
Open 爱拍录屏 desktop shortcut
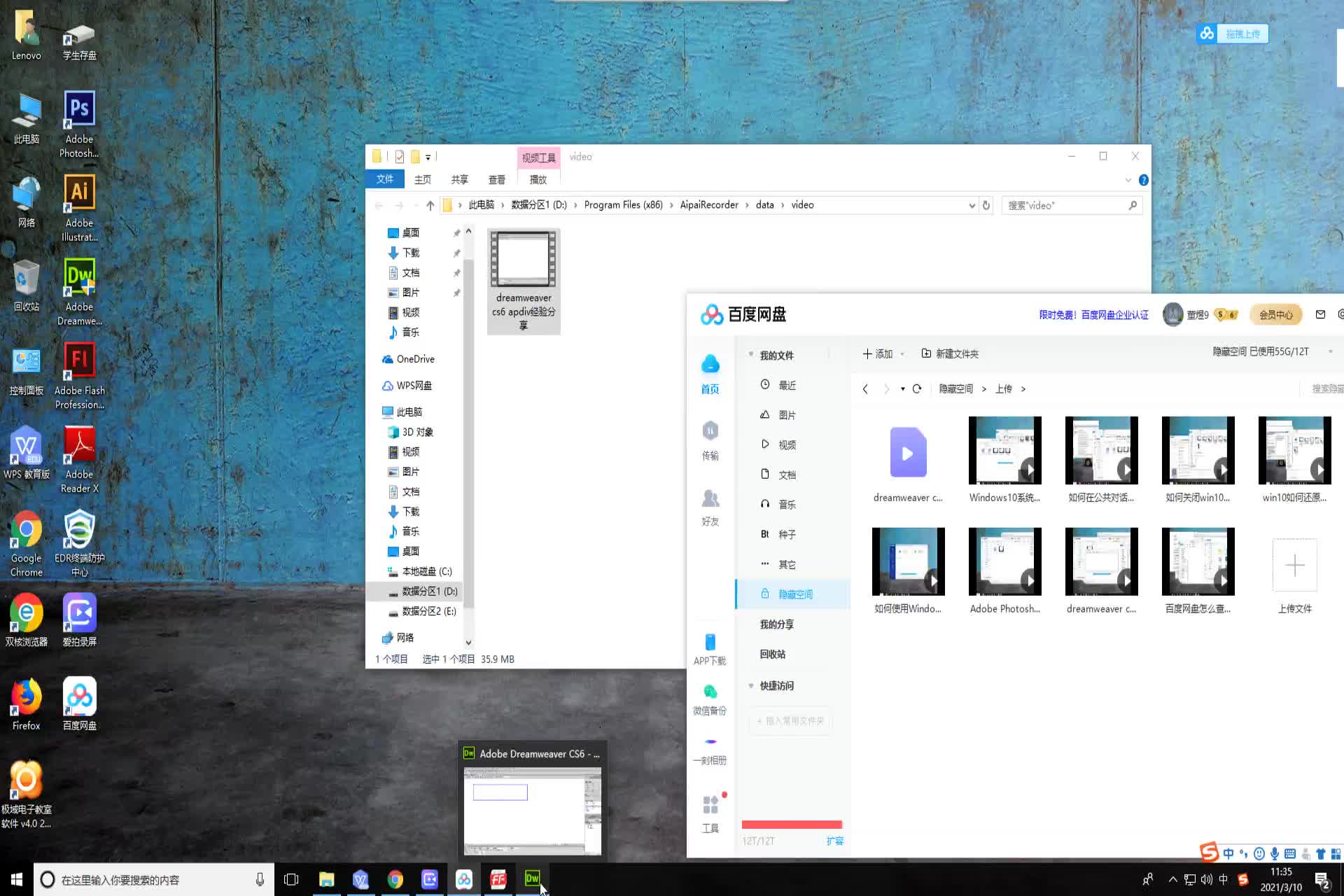[x=79, y=621]
